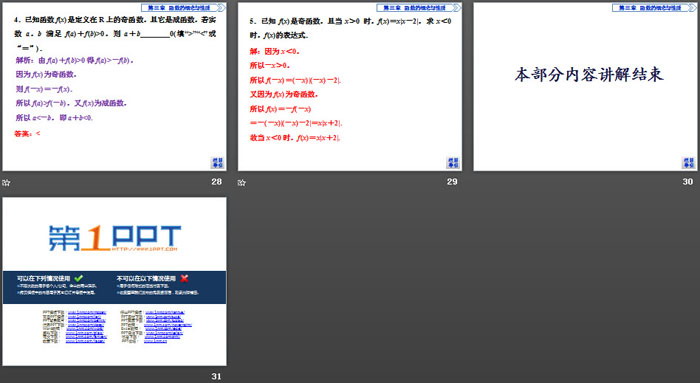Select slide 30 thumbnail reading 本部分内容讲解结束
This screenshot has width=700, height=383.
pos(585,87)
